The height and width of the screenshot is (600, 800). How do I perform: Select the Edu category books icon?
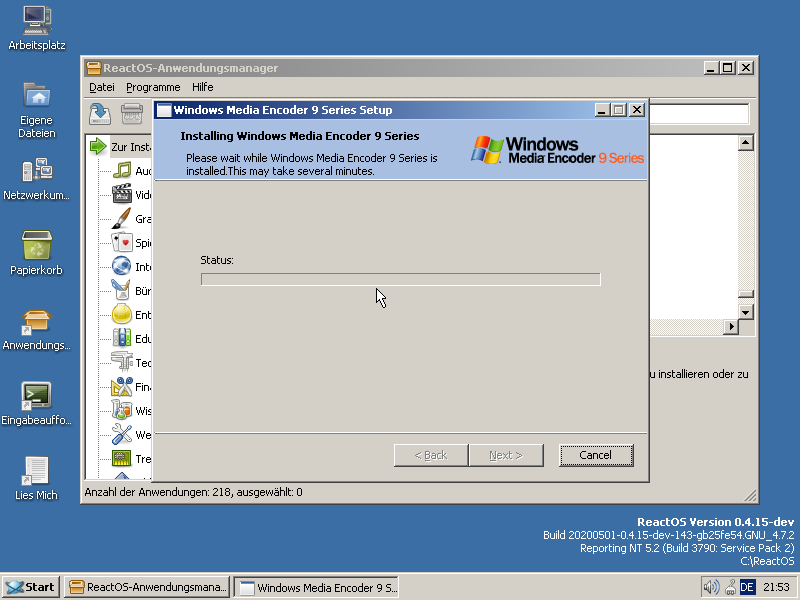click(122, 338)
